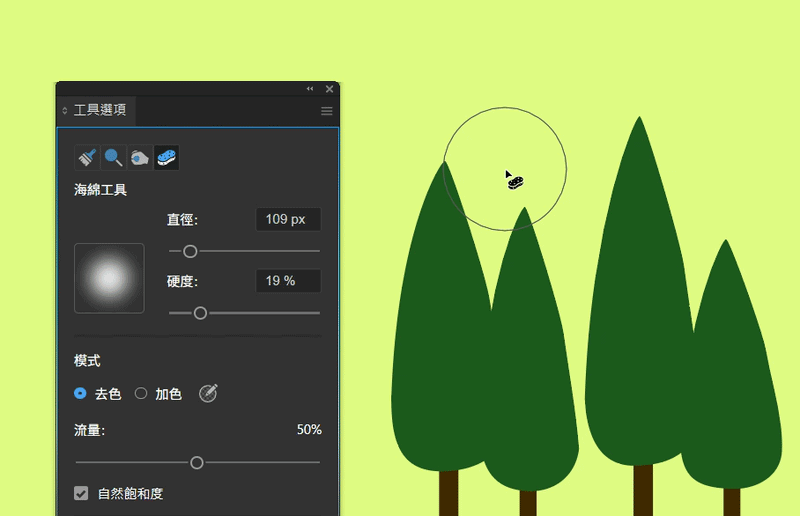This screenshot has width=800, height=516.
Task: Click the 流量 slider handle
Action: tap(197, 463)
